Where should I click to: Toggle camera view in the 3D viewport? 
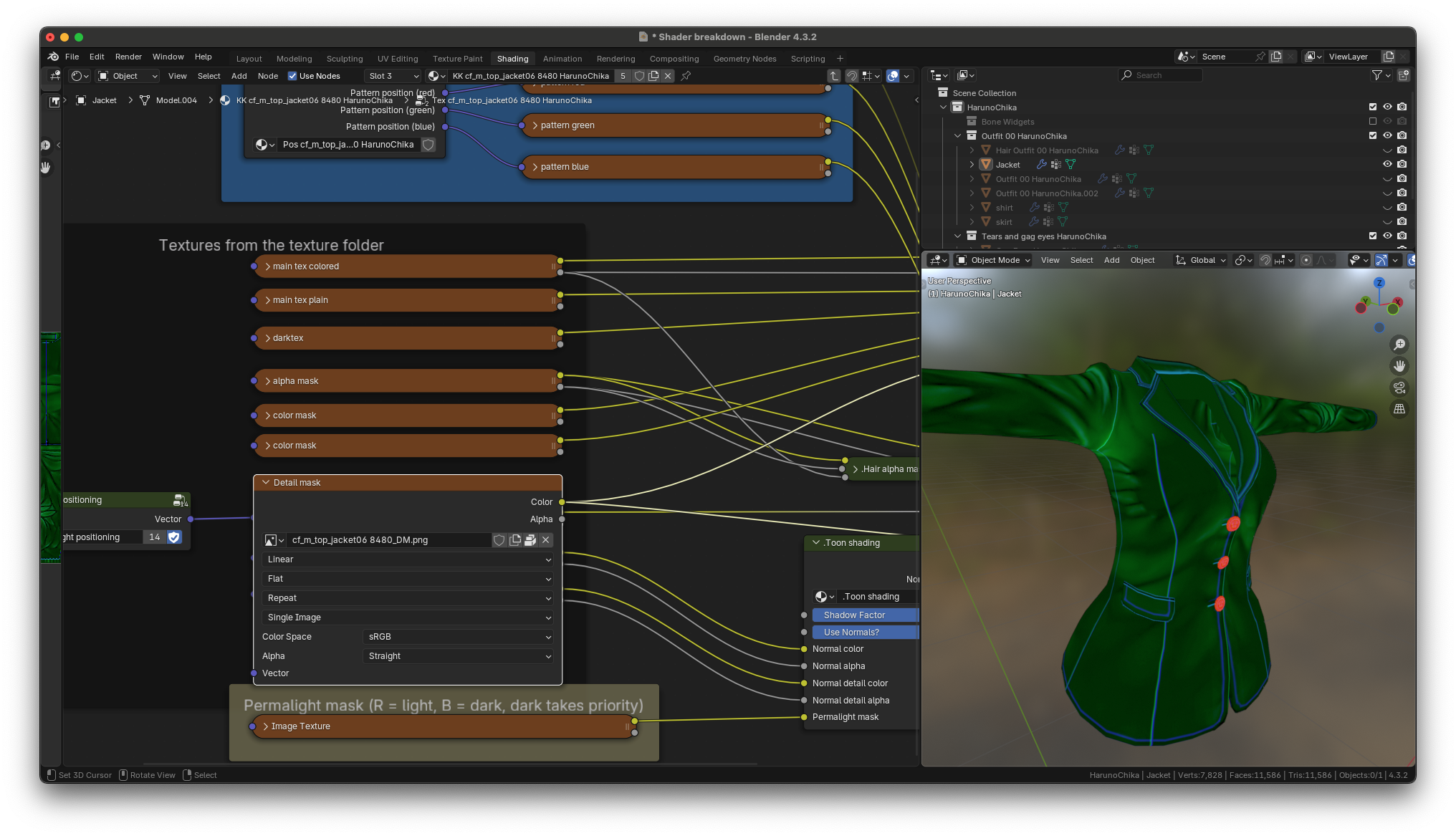pos(1399,388)
